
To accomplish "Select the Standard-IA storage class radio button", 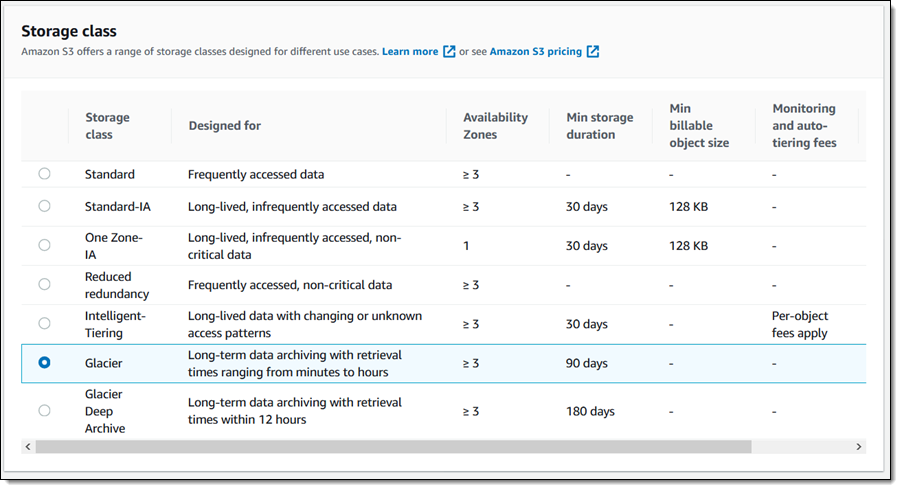I will click(44, 206).
